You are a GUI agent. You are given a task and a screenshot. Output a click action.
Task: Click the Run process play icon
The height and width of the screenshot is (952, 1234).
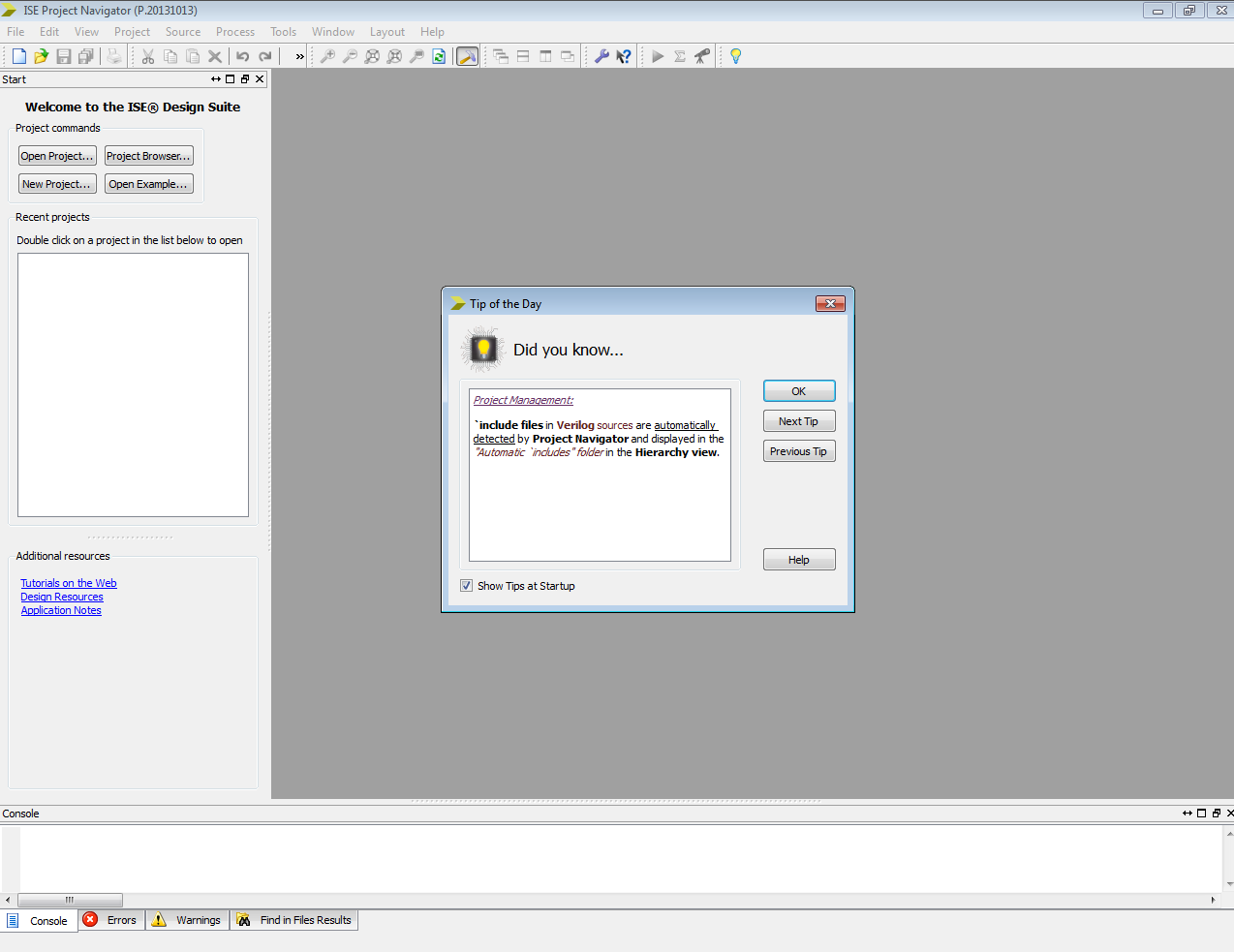658,56
